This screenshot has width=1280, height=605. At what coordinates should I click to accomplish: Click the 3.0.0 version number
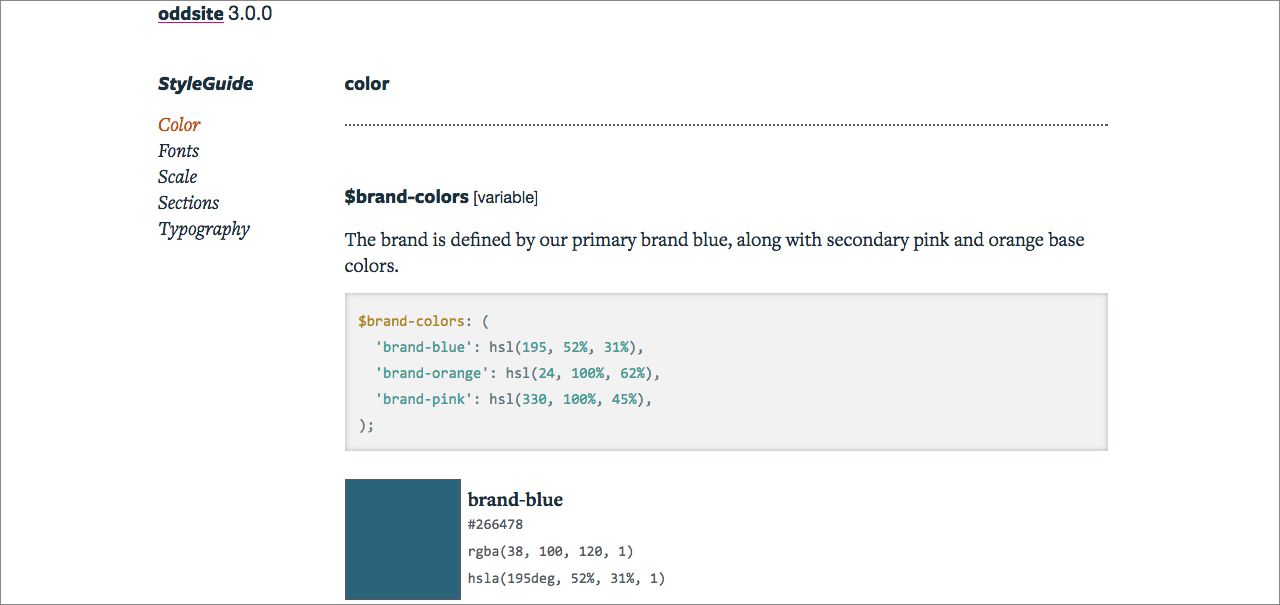(250, 14)
